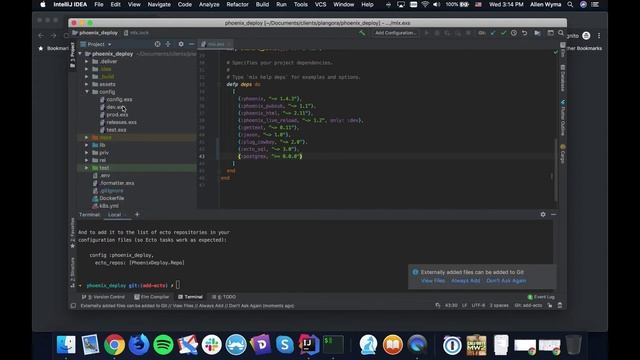Open Google Chrome from the Dock
Screen dimensions: 640x360
point(114,345)
